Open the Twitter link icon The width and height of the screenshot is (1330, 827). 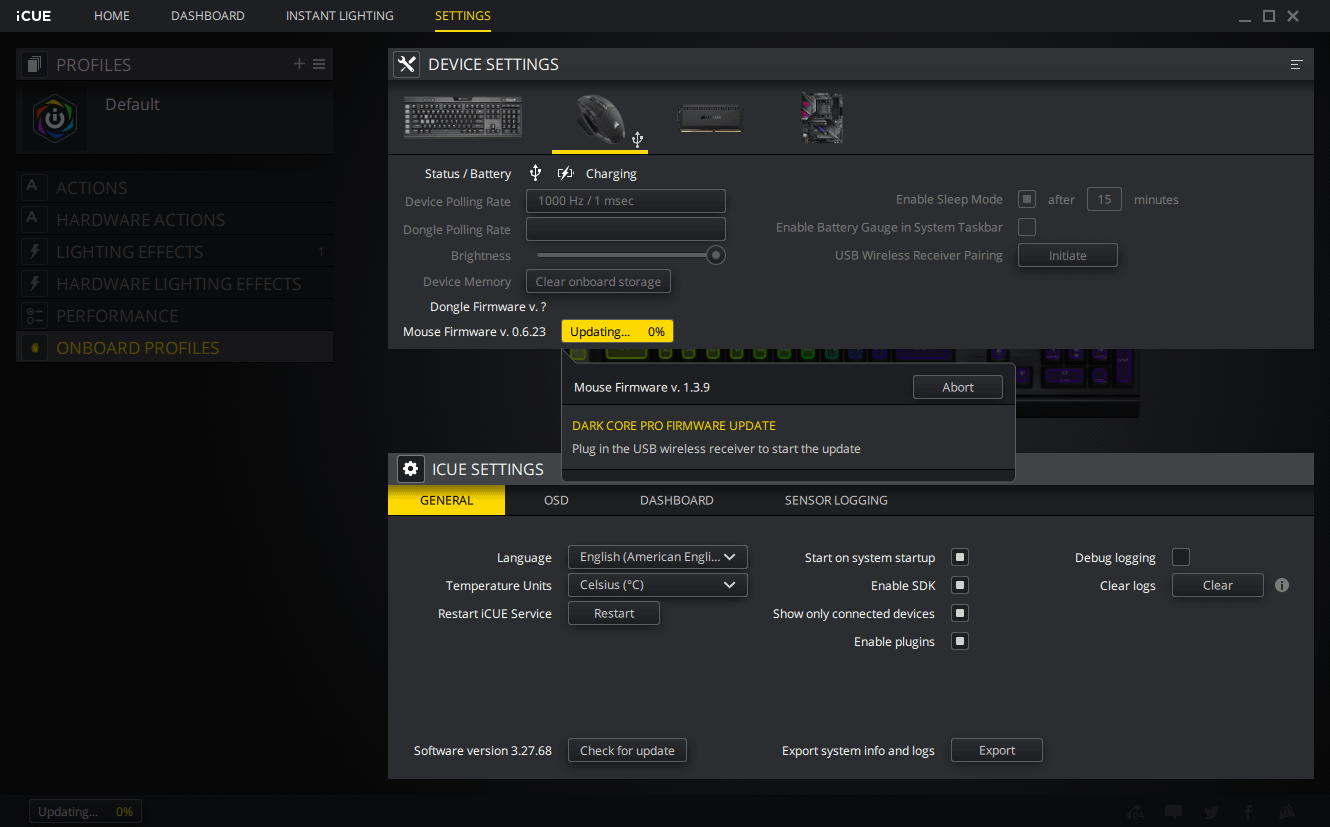[x=1212, y=812]
